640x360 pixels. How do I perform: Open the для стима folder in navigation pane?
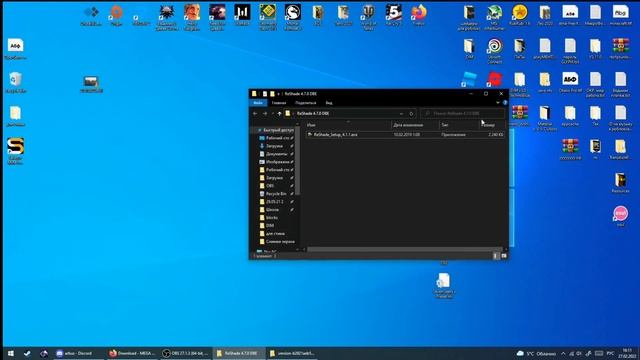275,233
